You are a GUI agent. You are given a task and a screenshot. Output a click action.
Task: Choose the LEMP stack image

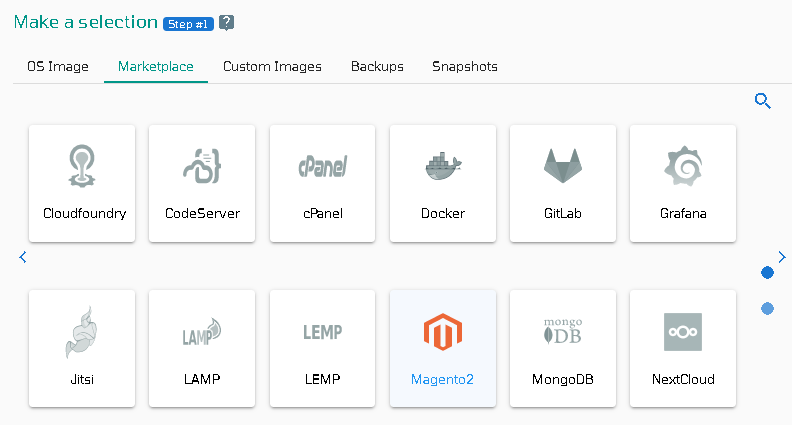pyautogui.click(x=322, y=349)
